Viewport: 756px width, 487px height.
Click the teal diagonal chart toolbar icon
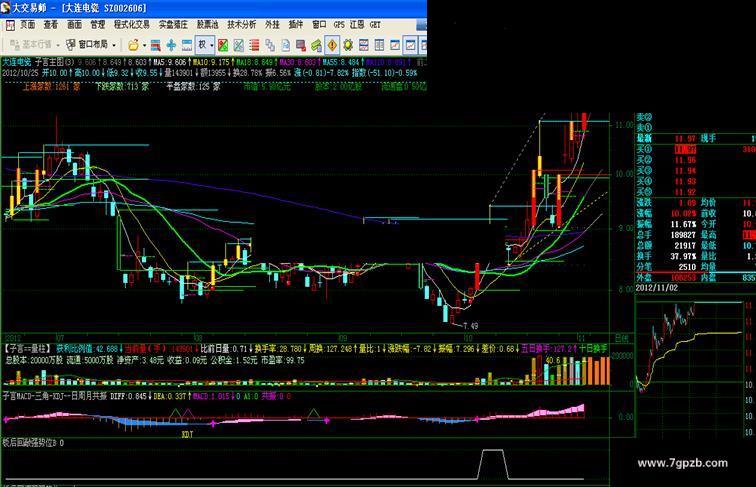click(239, 45)
